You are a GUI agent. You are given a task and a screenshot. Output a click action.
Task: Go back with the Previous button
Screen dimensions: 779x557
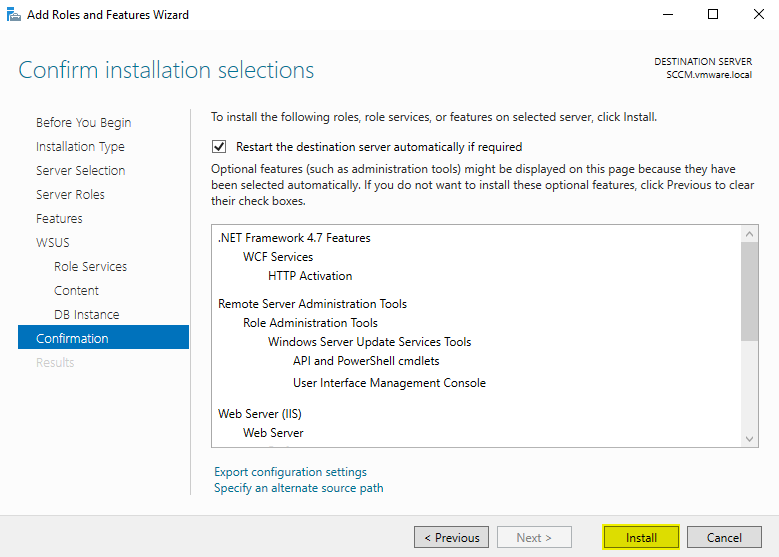click(451, 537)
